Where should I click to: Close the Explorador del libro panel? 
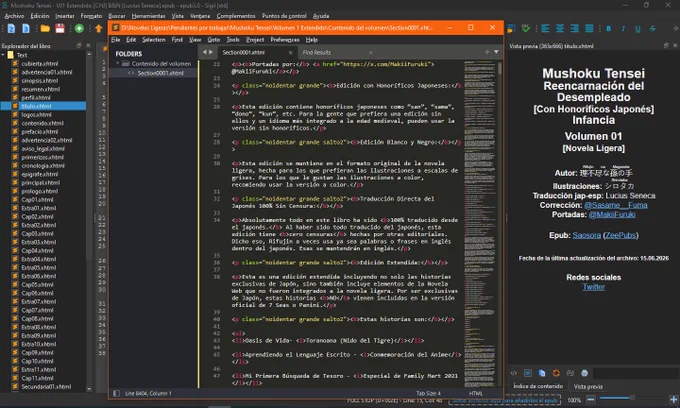point(88,45)
